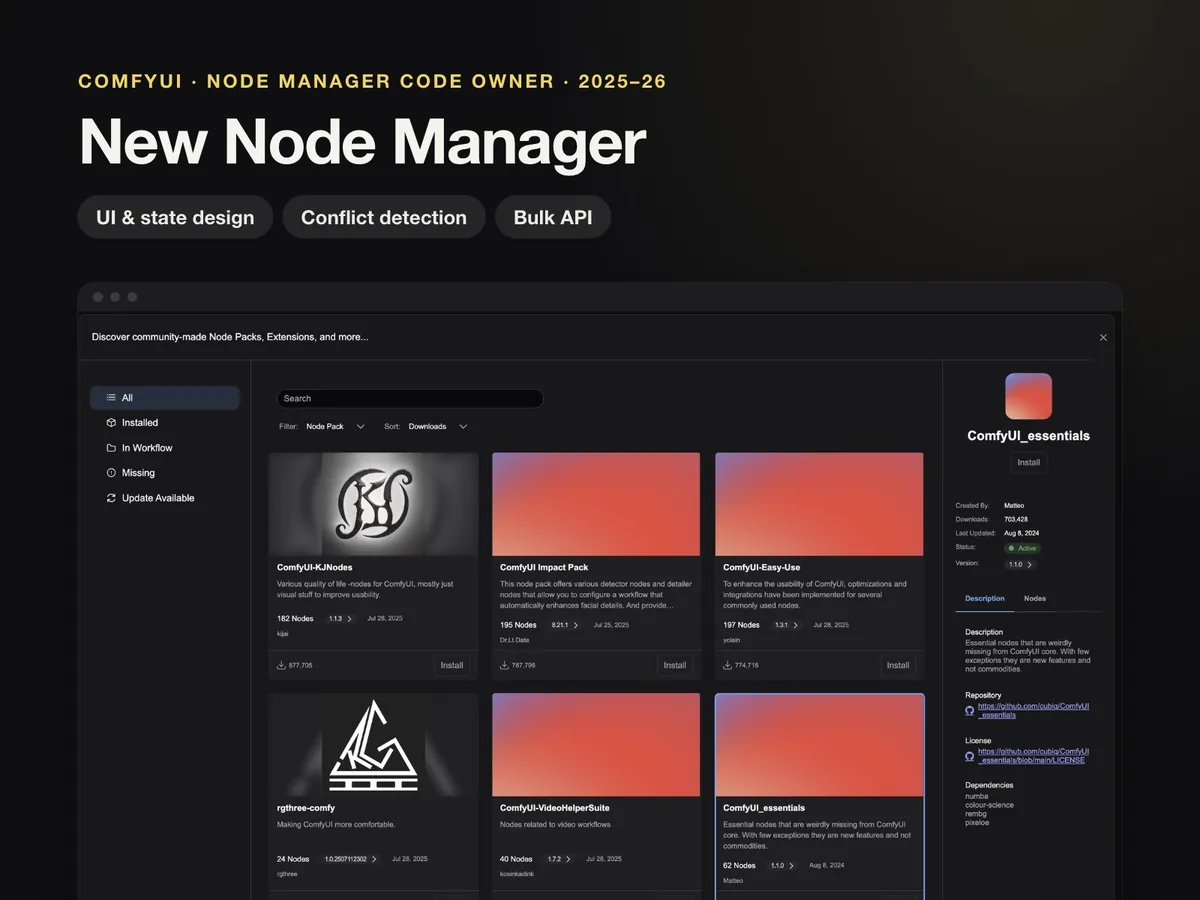Select Missing in the sidebar
The width and height of the screenshot is (1200, 900).
165,473
